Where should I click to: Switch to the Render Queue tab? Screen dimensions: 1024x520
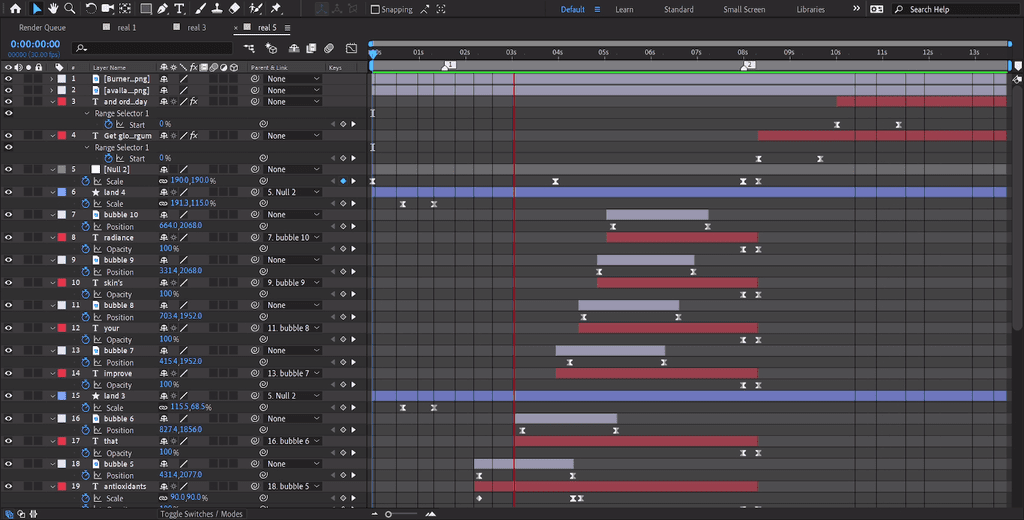tap(42, 28)
